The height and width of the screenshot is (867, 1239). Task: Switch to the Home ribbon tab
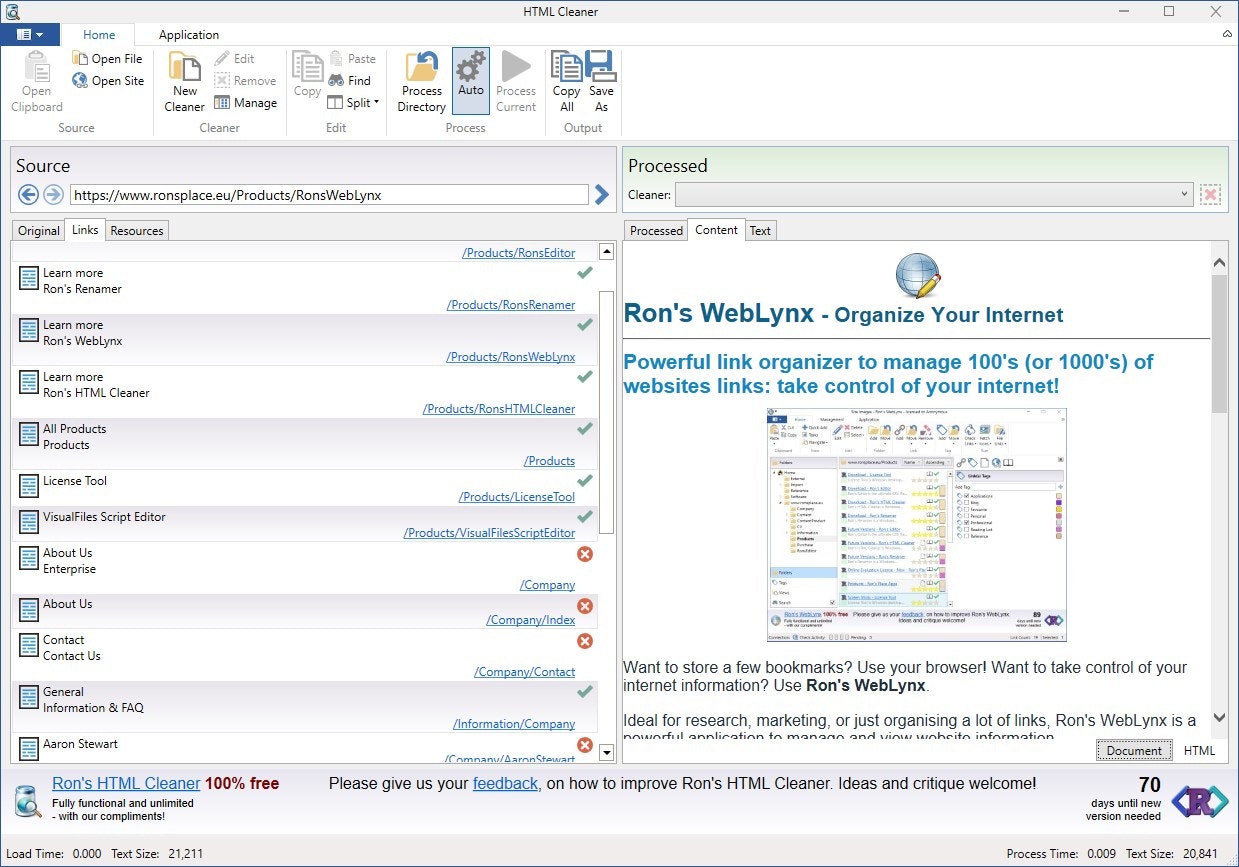(x=99, y=34)
